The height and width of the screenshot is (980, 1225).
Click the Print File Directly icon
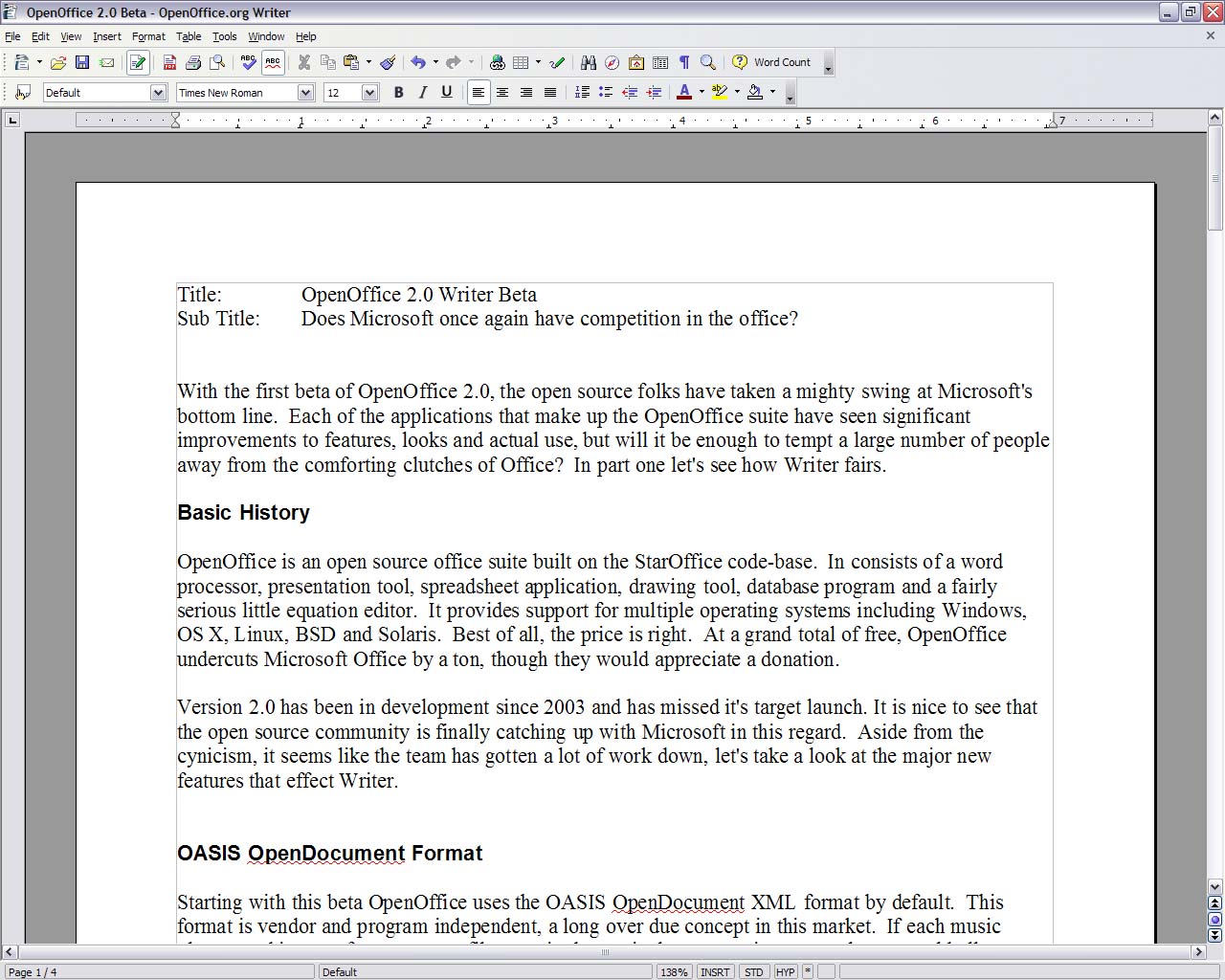tap(193, 62)
